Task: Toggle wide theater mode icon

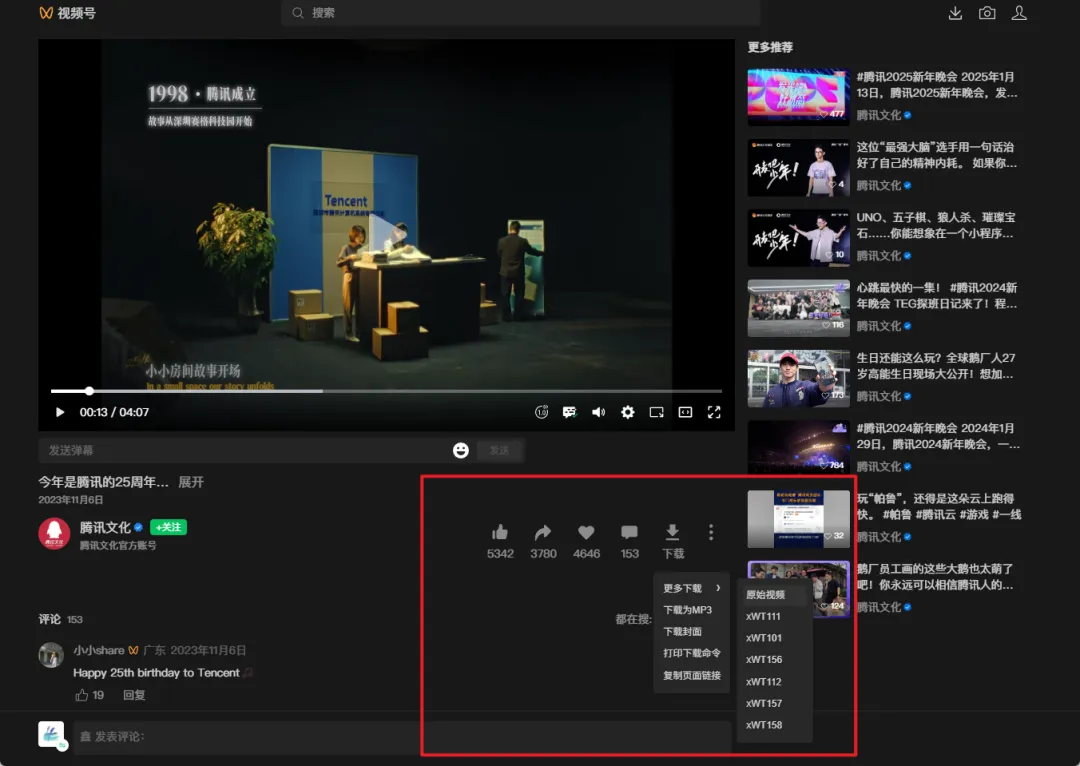Action: coord(685,412)
